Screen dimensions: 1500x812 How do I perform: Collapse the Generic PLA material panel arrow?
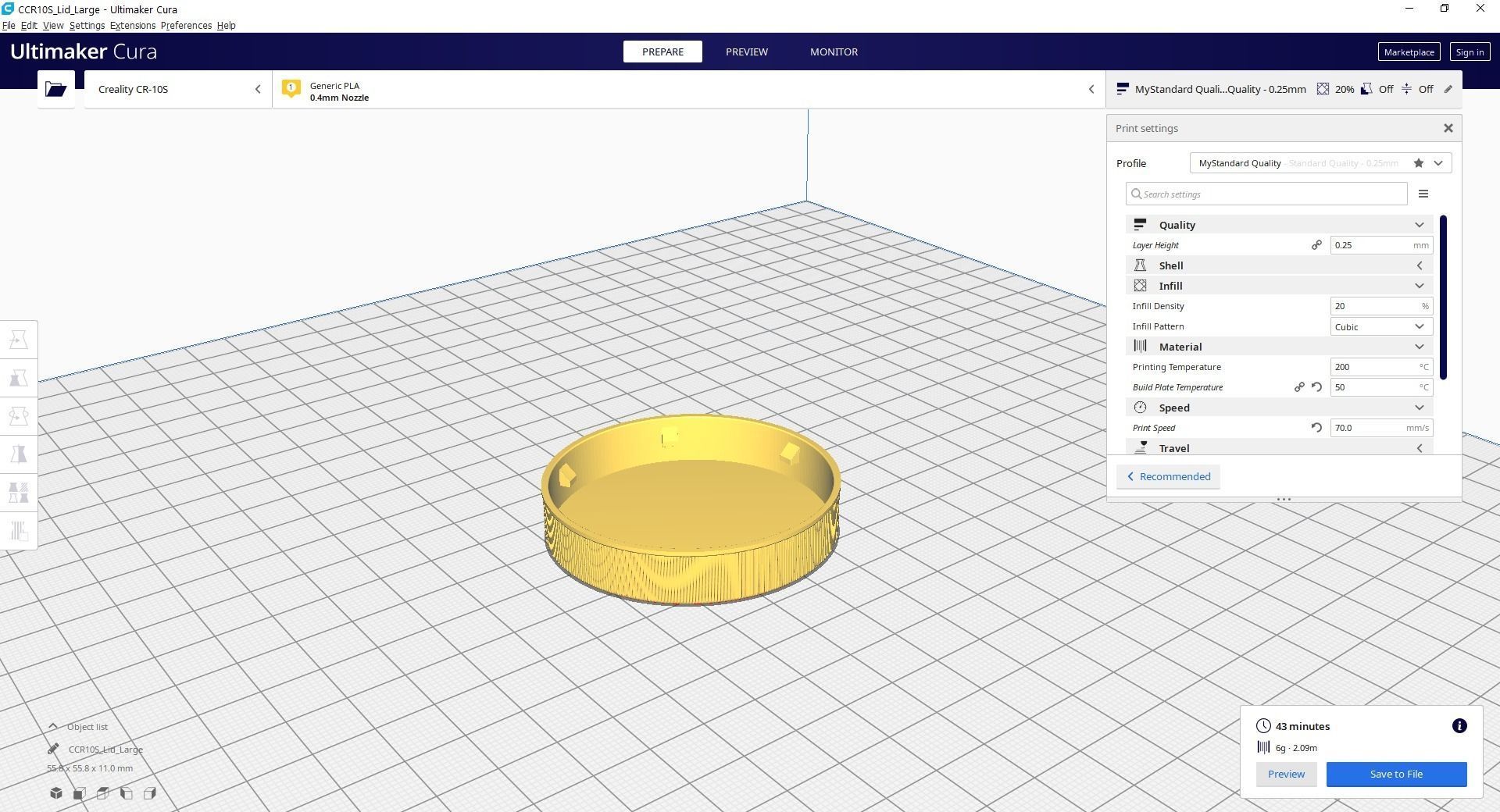(1091, 89)
